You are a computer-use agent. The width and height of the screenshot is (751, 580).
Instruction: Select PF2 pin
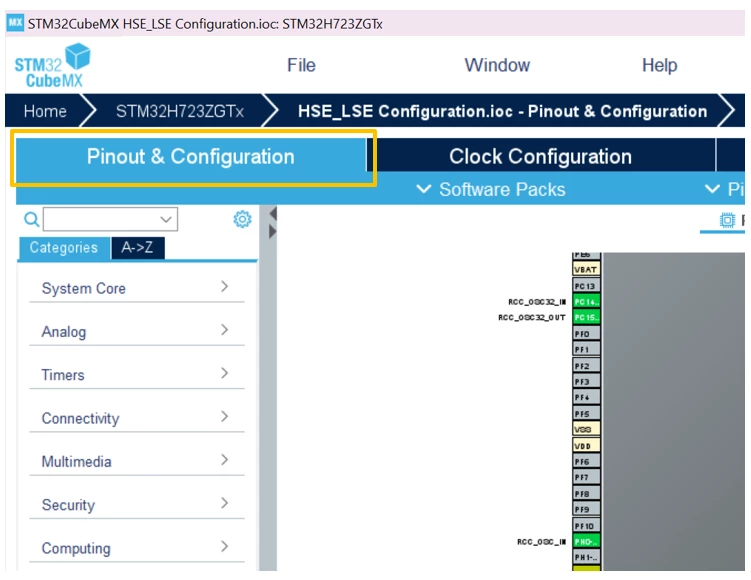pyautogui.click(x=586, y=366)
